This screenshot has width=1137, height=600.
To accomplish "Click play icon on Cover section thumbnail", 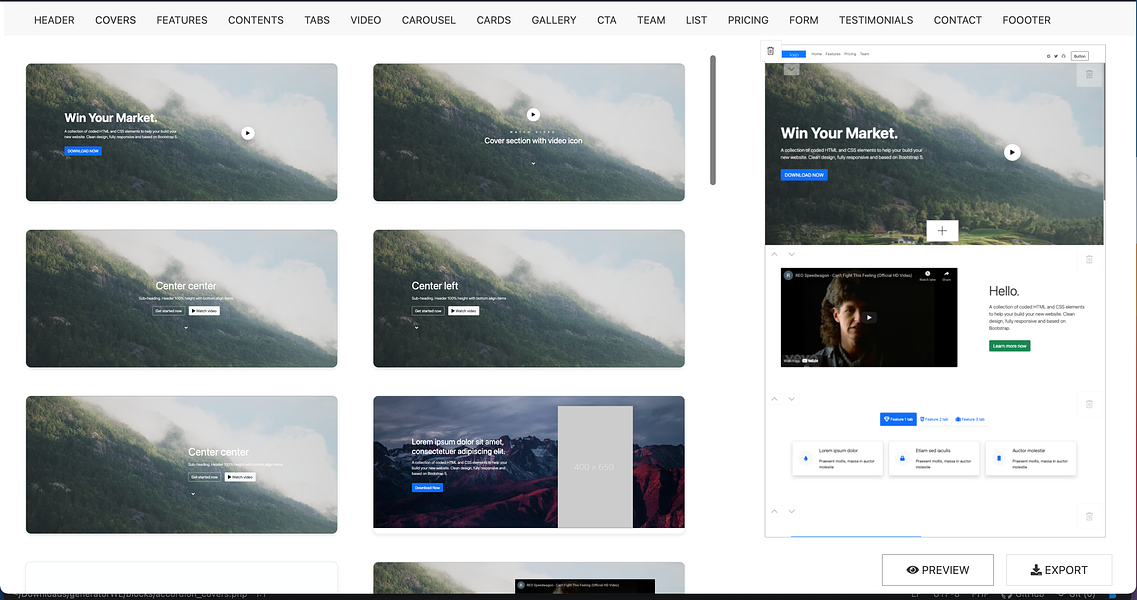I will [533, 115].
